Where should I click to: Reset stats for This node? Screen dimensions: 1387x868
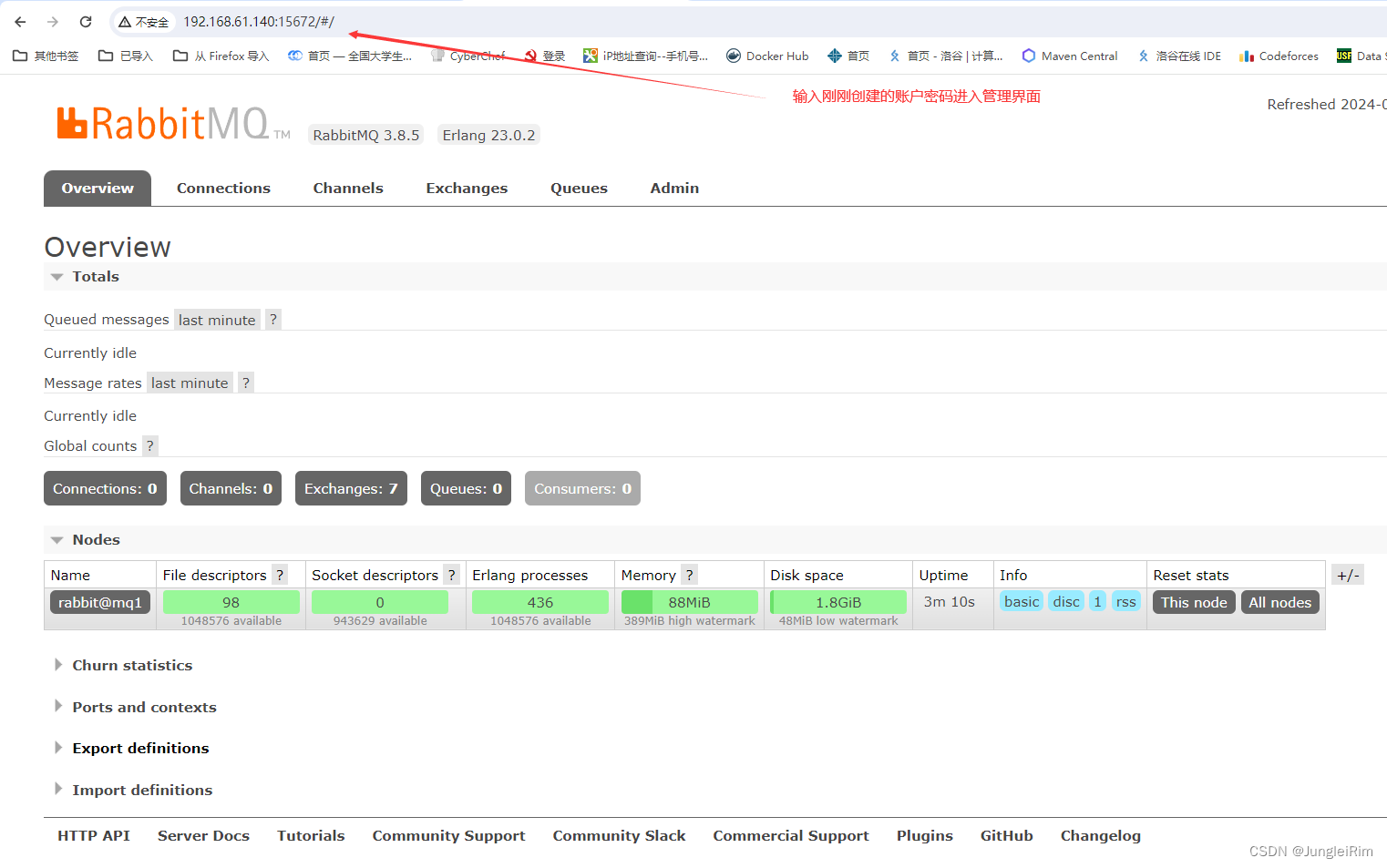1194,602
